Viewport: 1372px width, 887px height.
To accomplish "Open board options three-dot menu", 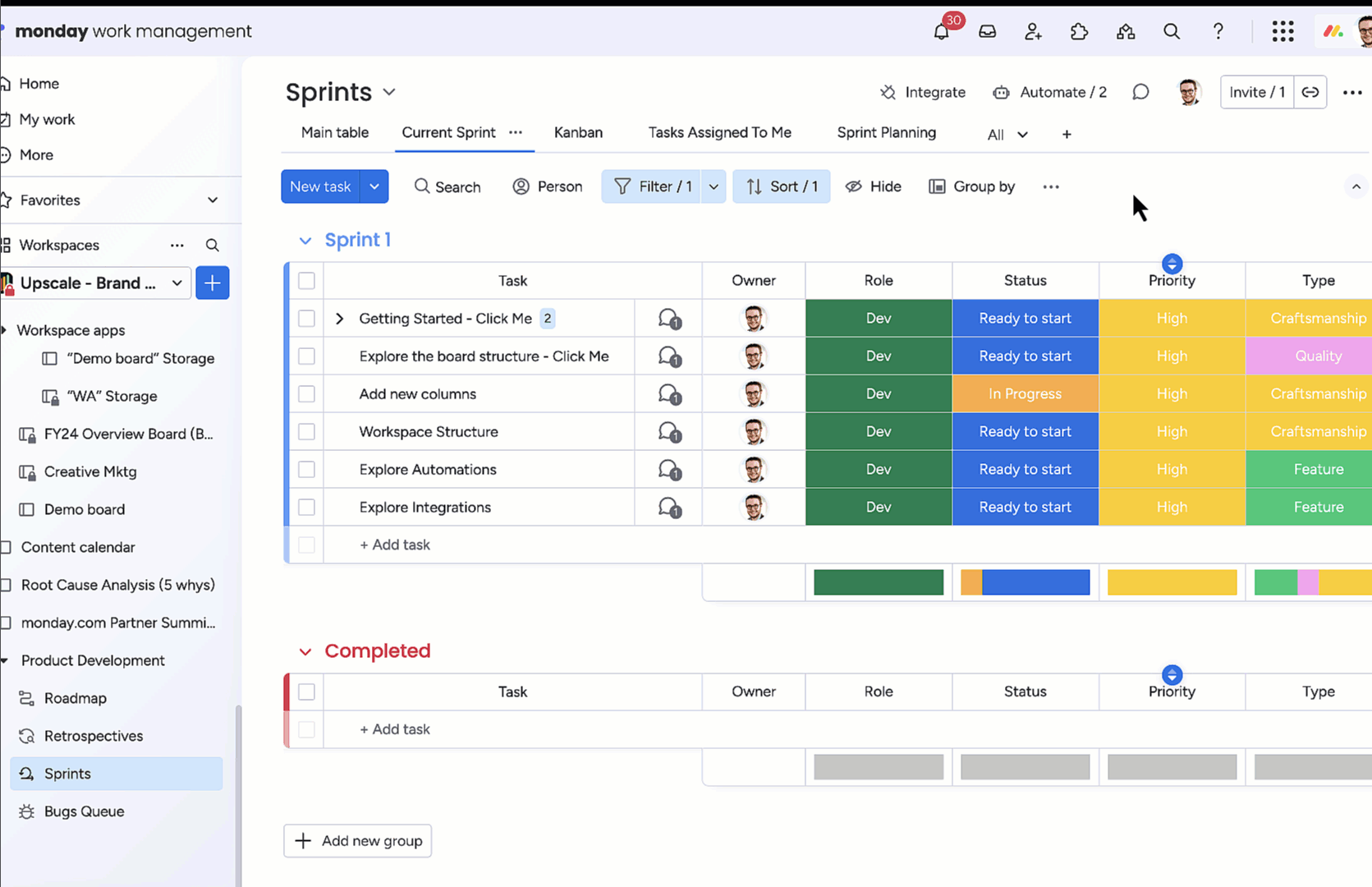I will [x=1352, y=92].
